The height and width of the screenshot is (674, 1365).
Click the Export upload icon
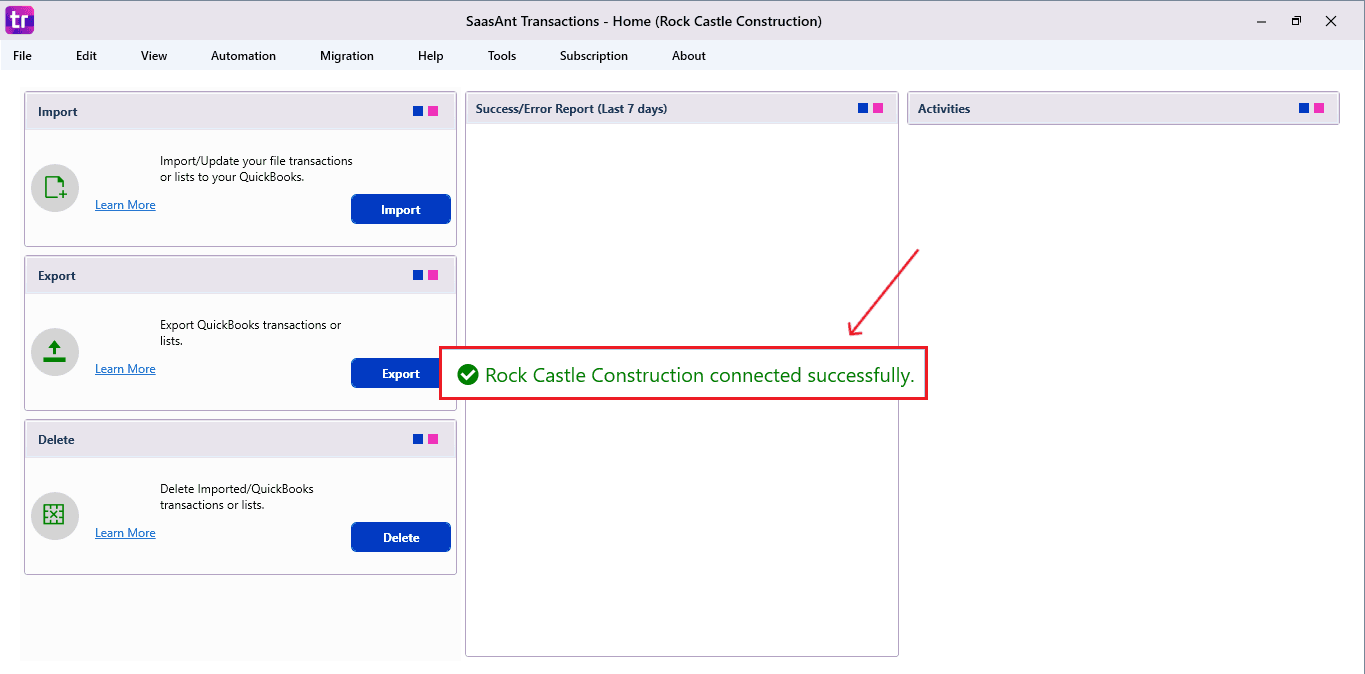pos(55,352)
